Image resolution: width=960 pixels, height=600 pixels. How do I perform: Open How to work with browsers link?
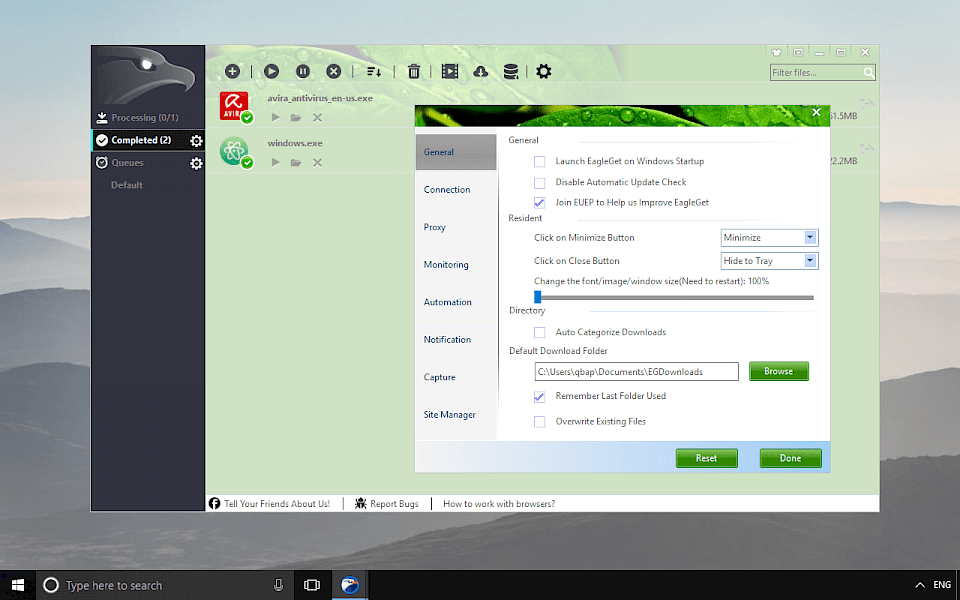pos(499,504)
